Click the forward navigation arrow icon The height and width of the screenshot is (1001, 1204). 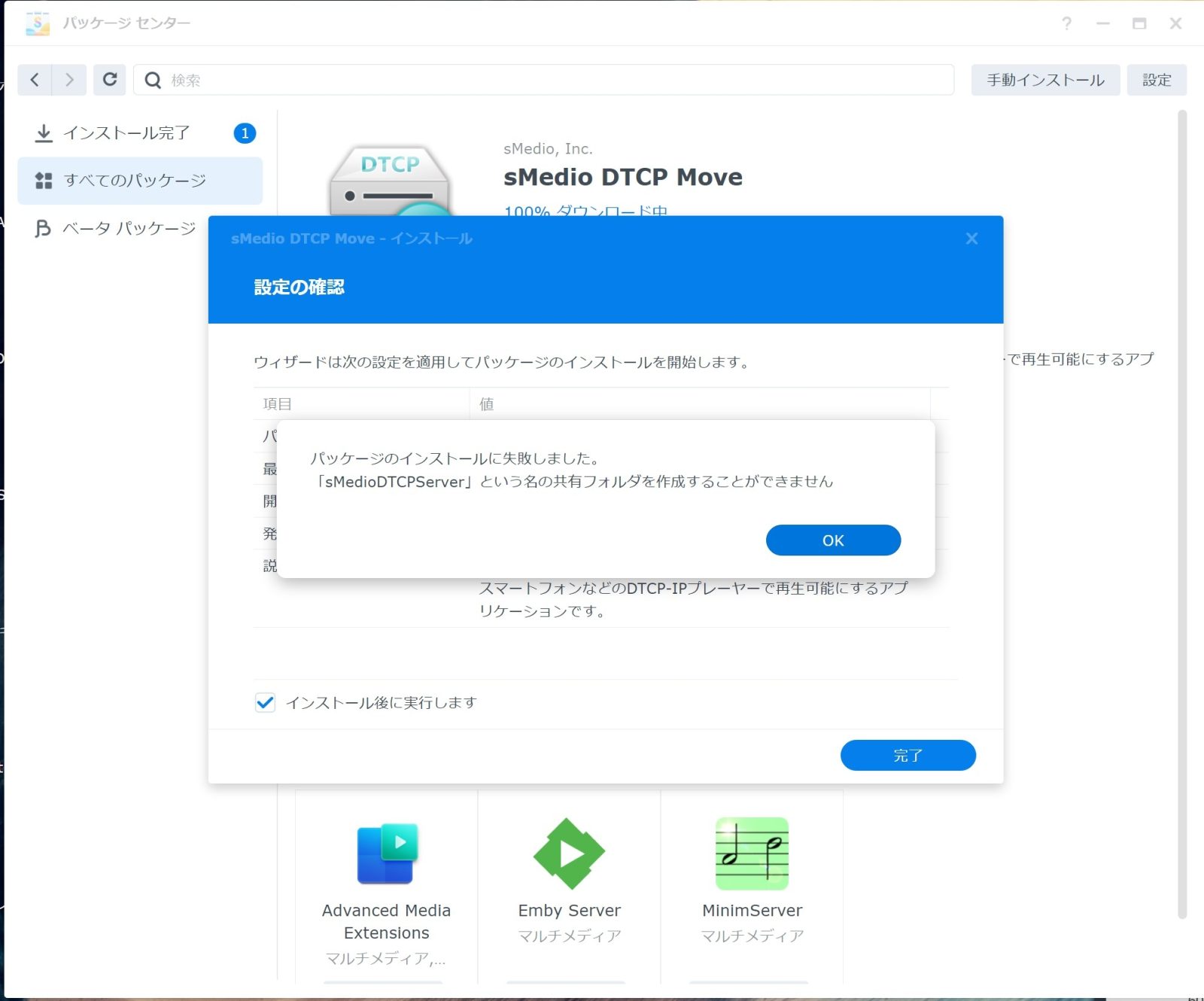coord(69,80)
